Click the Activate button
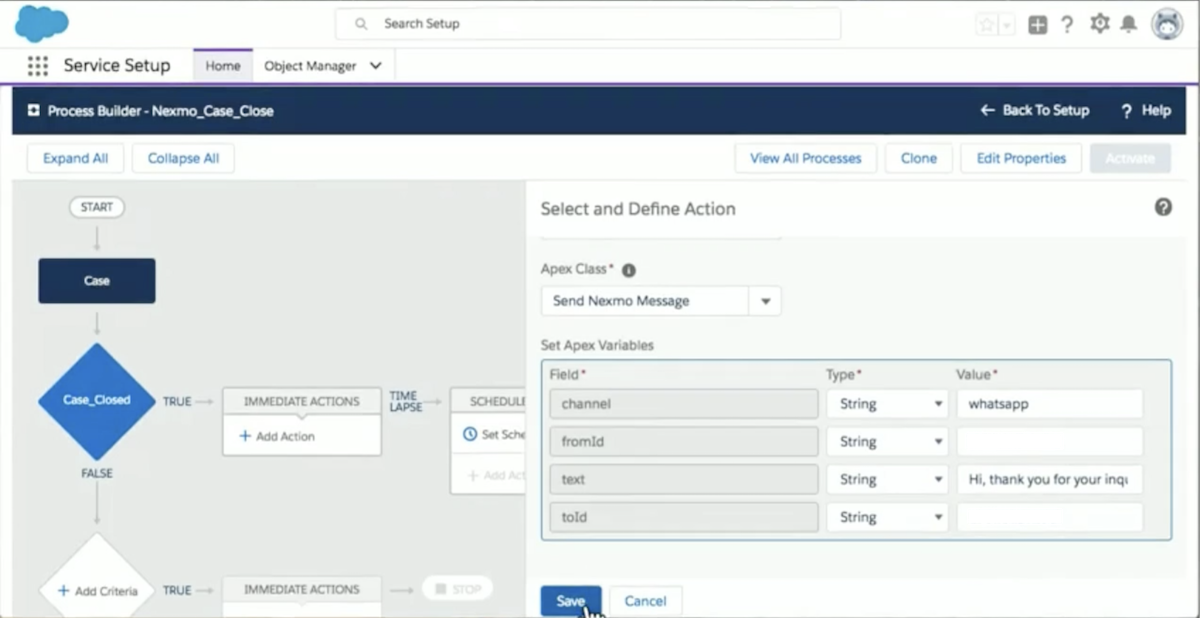This screenshot has height=618, width=1200. click(1130, 158)
